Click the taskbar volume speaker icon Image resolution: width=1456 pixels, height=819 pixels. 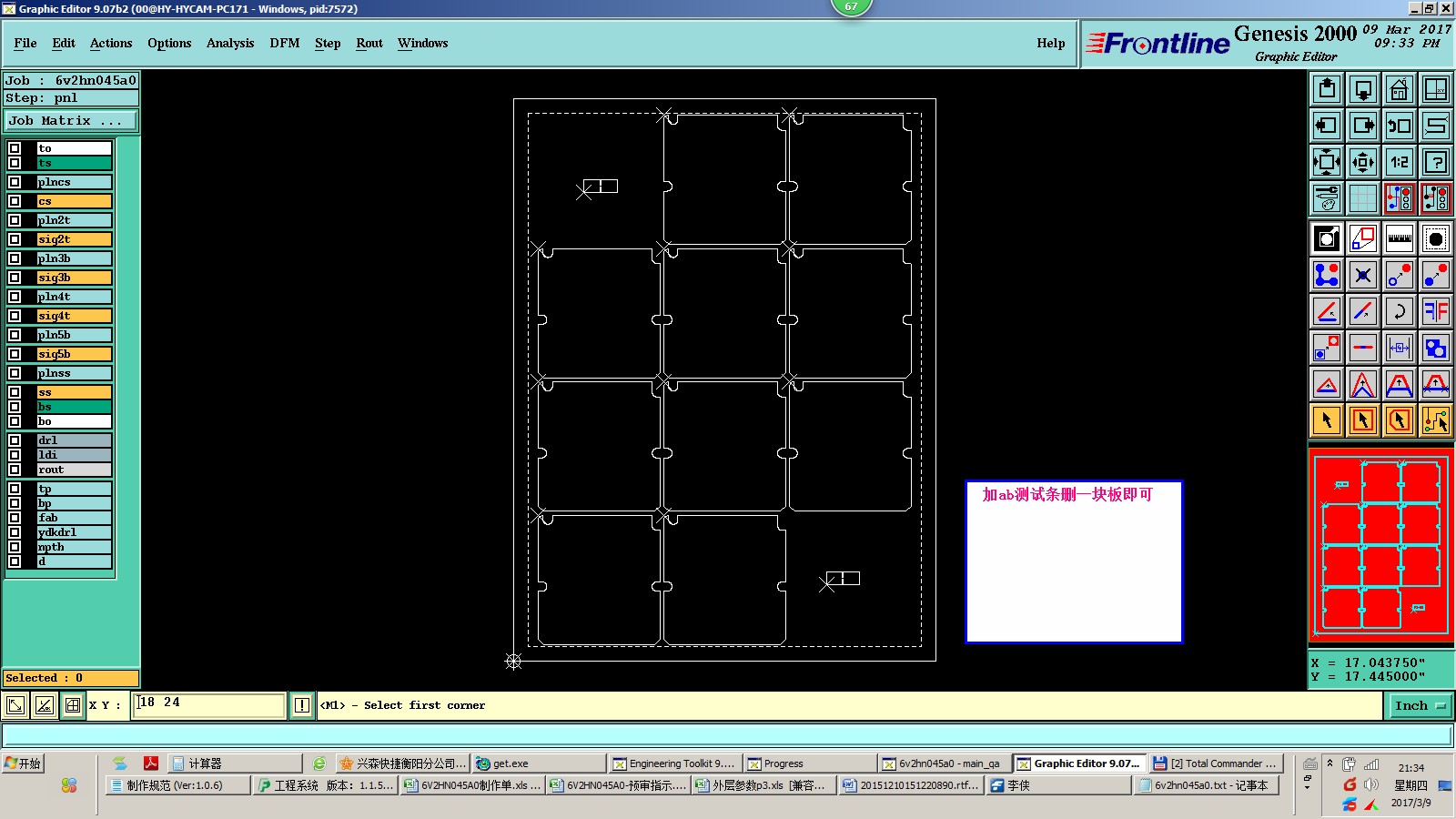pyautogui.click(x=1370, y=784)
